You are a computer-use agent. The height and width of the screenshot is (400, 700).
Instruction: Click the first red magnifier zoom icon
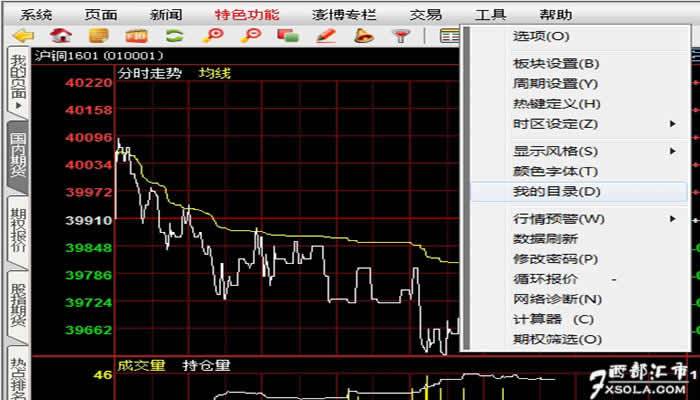(x=212, y=36)
